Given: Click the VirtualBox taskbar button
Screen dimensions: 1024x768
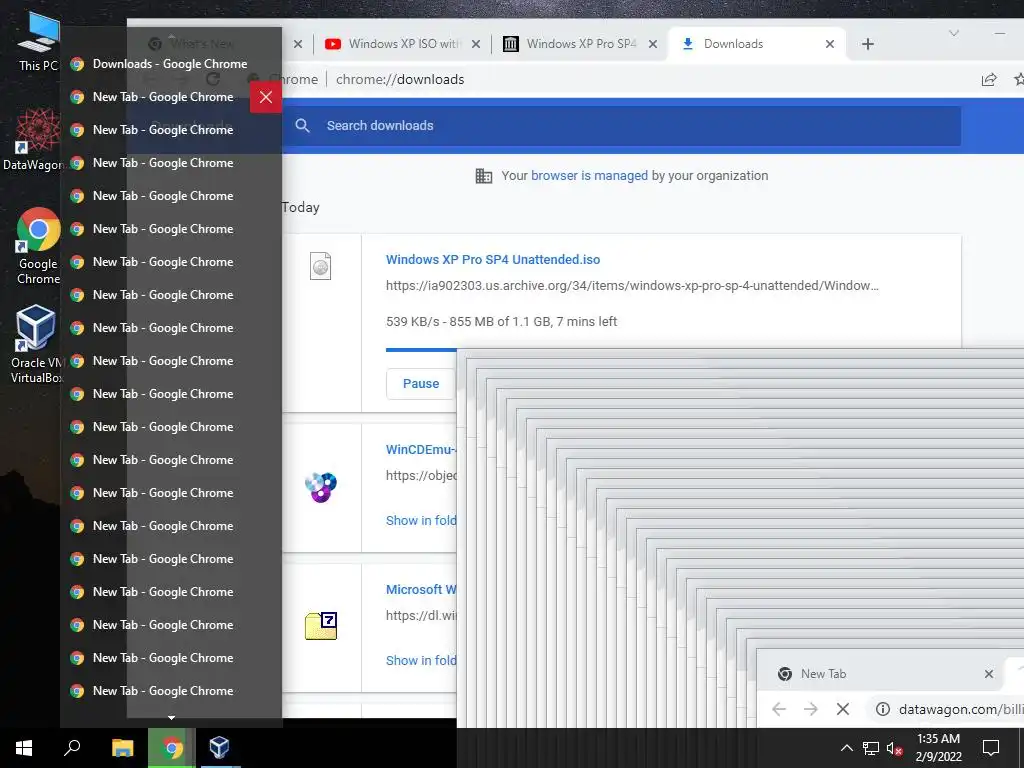Looking at the screenshot, I should point(219,748).
